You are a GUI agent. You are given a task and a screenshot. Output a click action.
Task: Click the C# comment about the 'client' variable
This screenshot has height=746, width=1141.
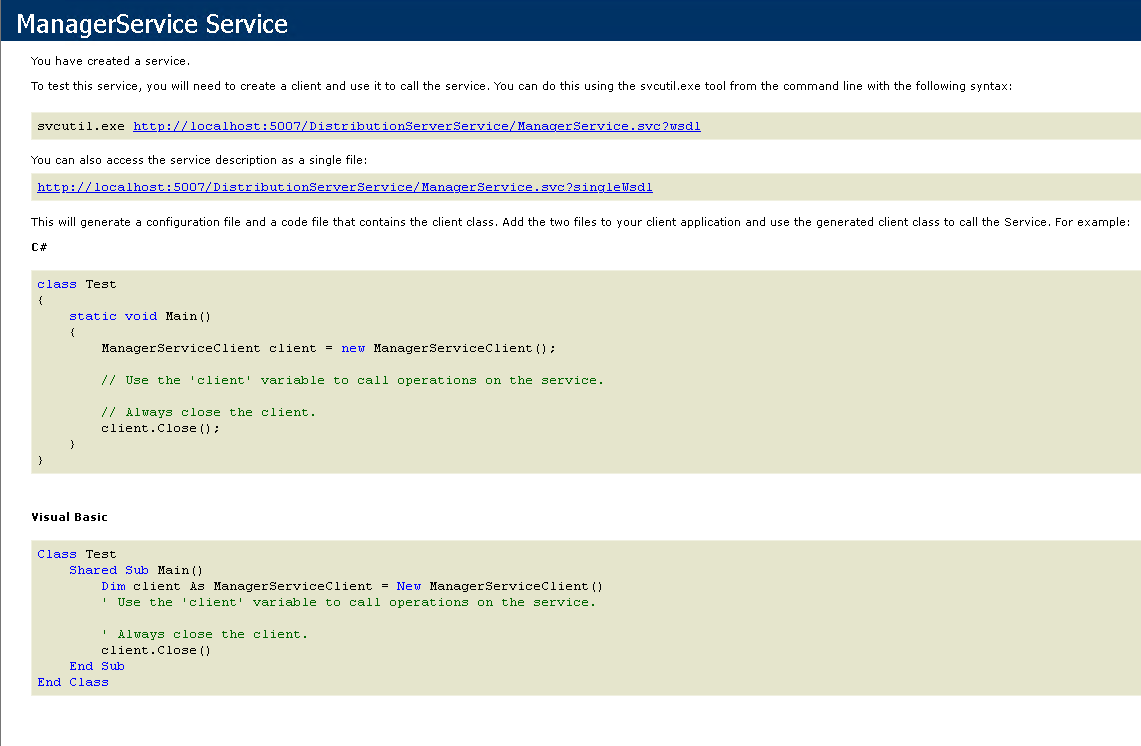(352, 380)
